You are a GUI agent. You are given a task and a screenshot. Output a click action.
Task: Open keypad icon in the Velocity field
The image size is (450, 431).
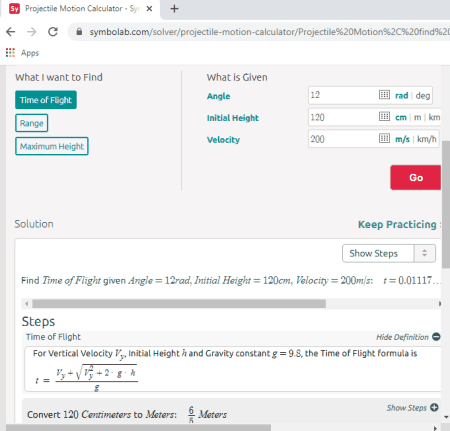pyautogui.click(x=384, y=138)
